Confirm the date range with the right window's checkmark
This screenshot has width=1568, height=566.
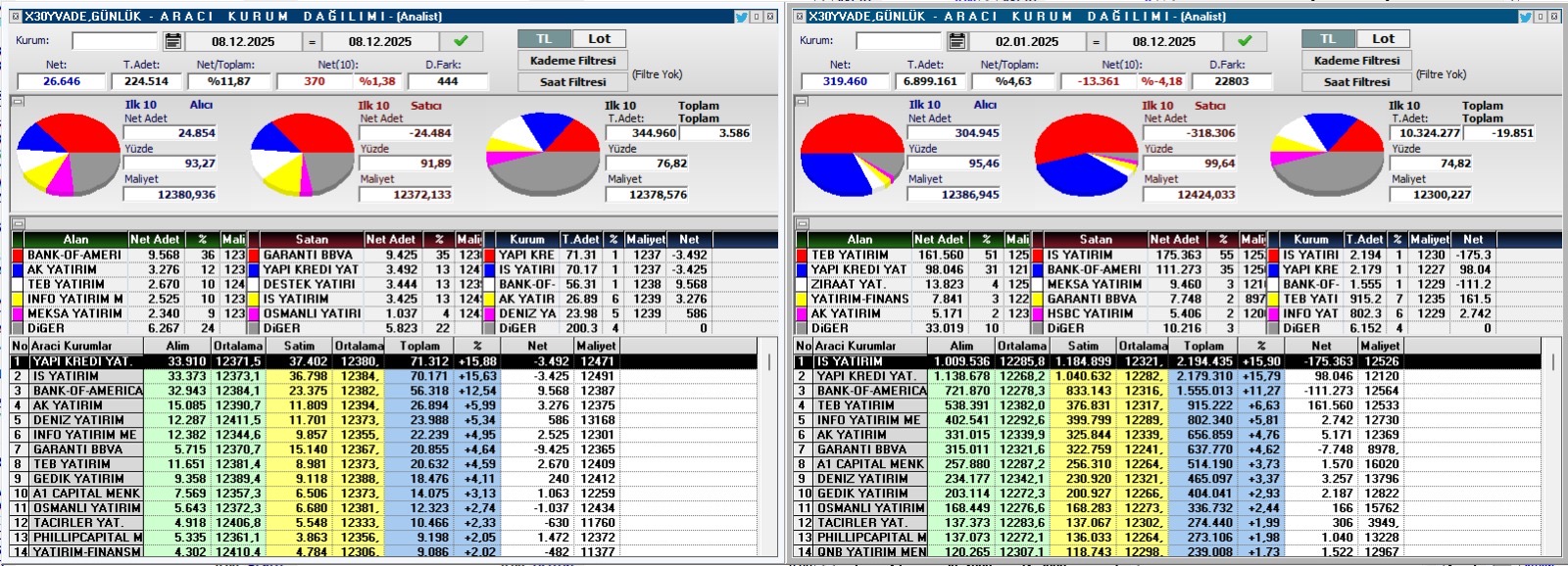(x=1245, y=41)
